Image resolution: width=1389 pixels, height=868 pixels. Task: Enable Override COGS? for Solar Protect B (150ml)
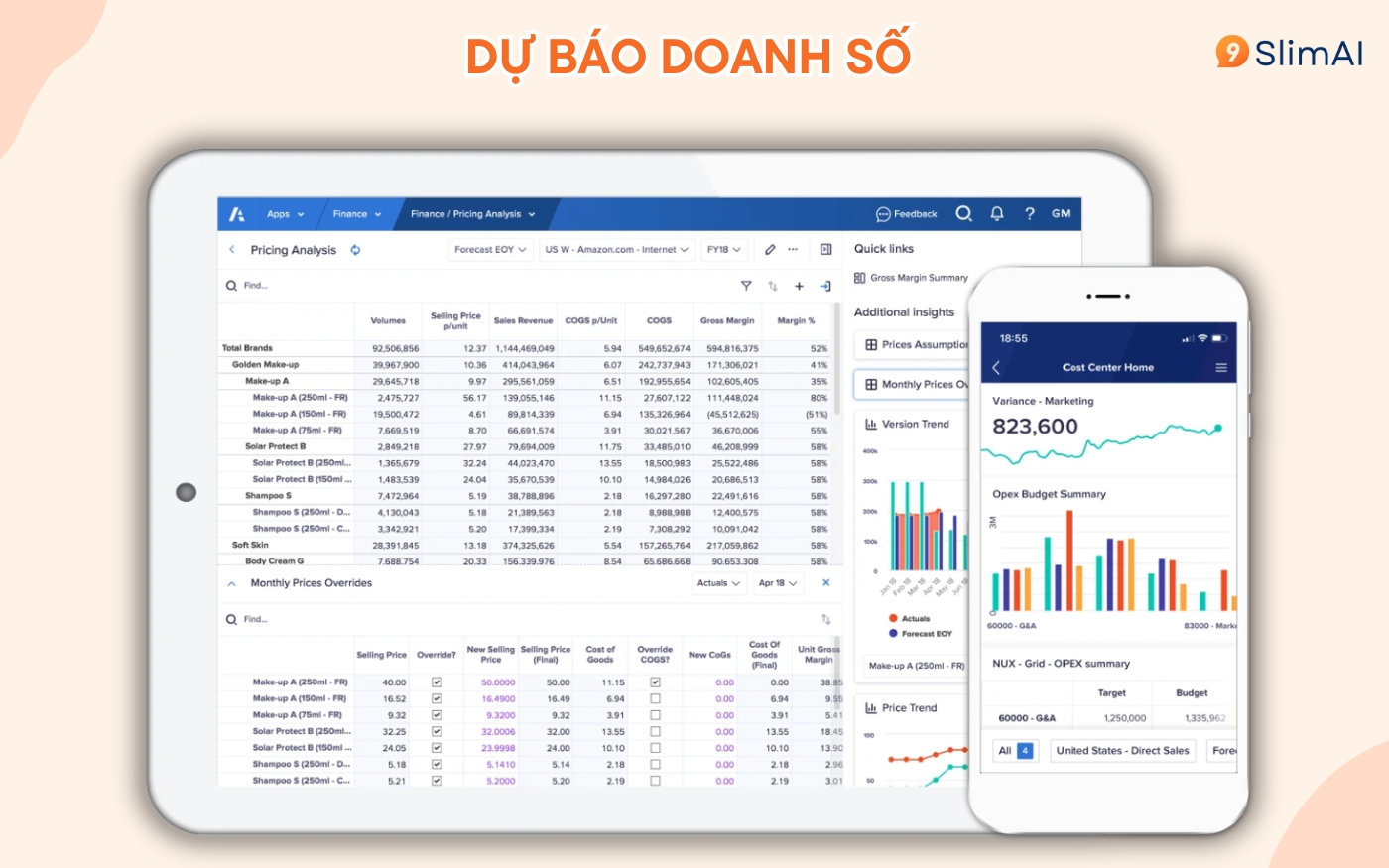[655, 748]
